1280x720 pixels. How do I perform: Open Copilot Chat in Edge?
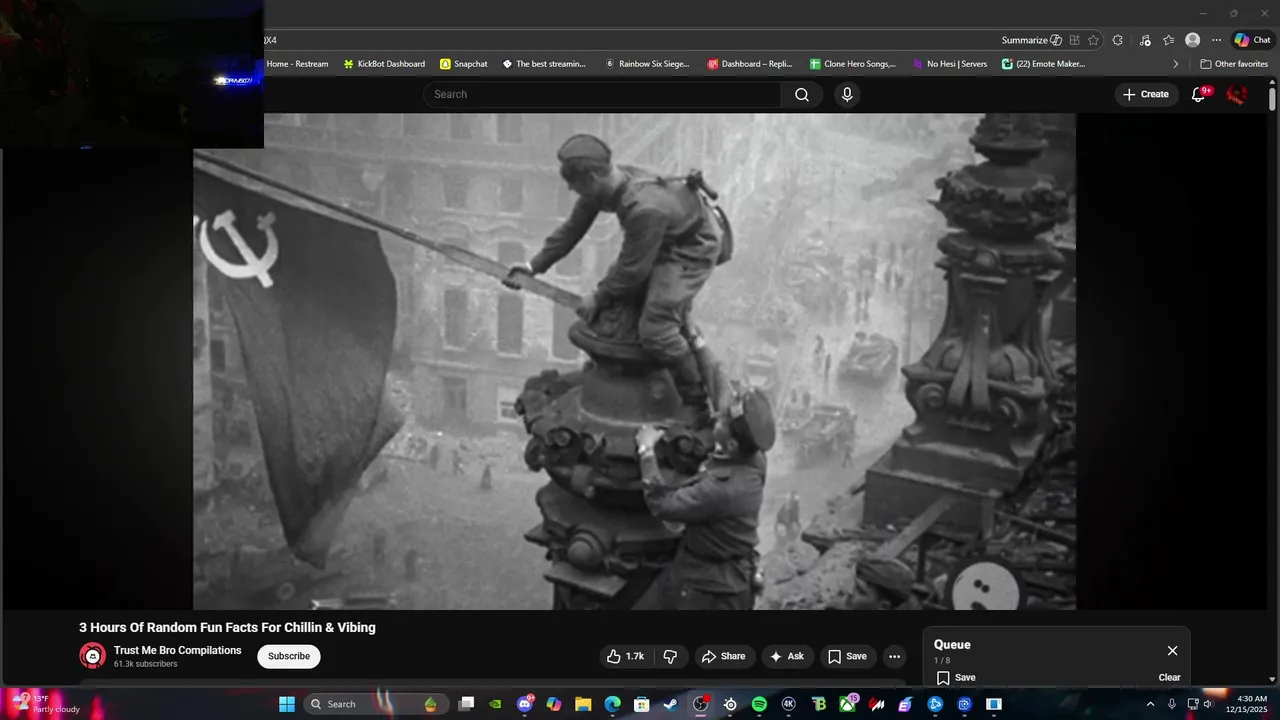pyautogui.click(x=1251, y=40)
